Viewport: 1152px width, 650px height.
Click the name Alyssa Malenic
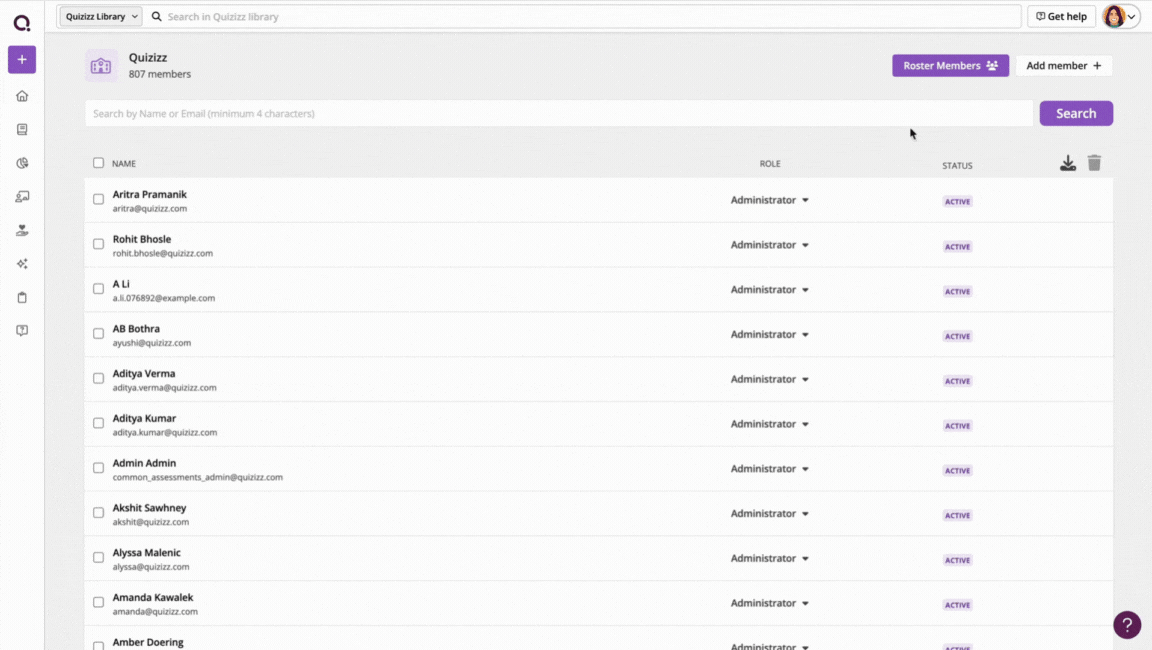146,552
